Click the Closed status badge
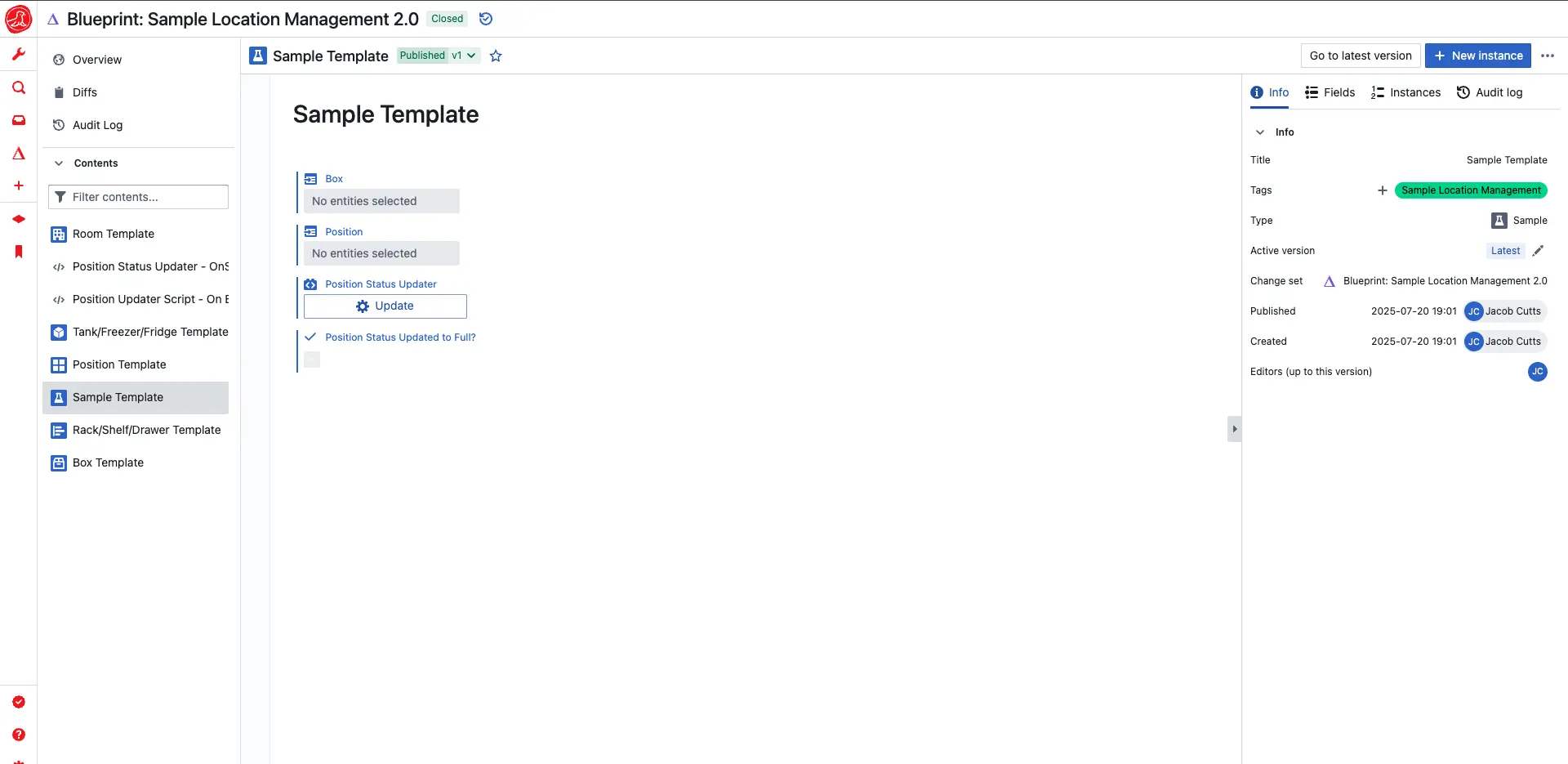 [x=447, y=19]
